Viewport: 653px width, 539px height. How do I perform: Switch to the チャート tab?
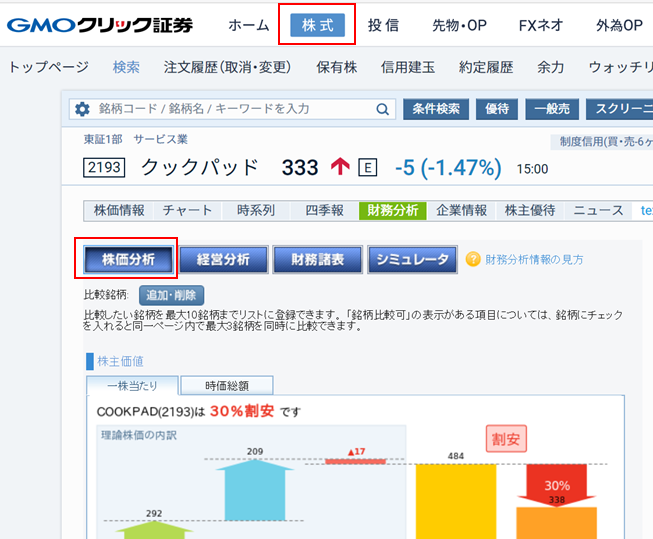(x=187, y=210)
